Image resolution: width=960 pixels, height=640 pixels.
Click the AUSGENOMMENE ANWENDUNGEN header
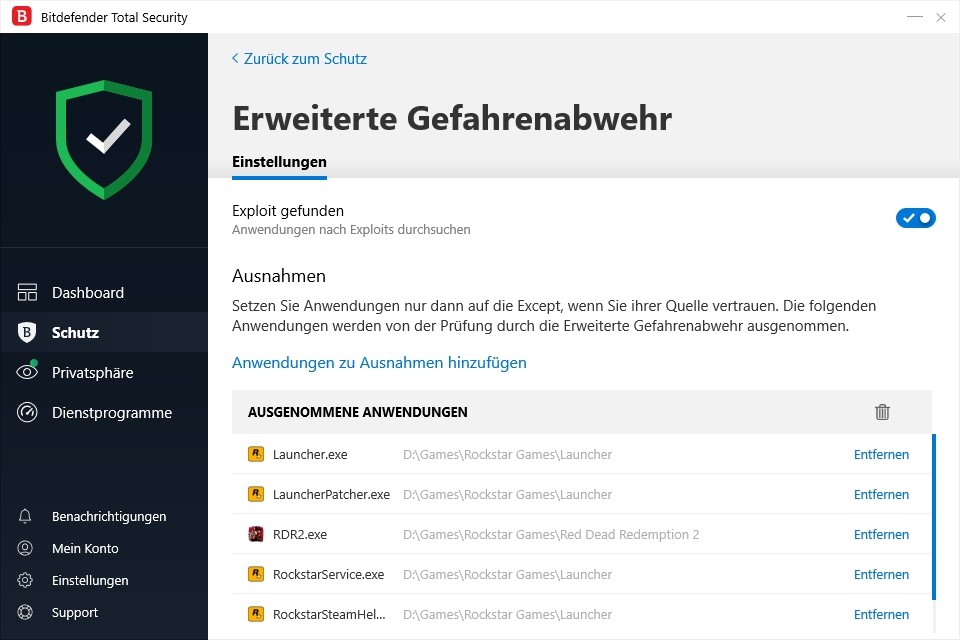(x=358, y=412)
